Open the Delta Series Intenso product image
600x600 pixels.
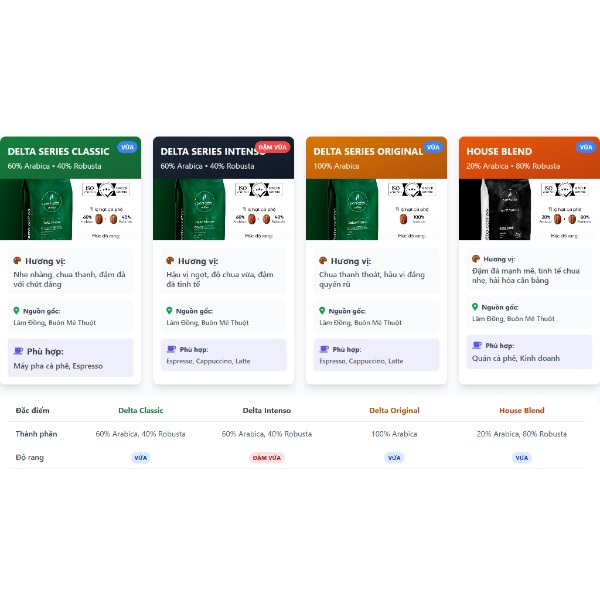pos(223,209)
